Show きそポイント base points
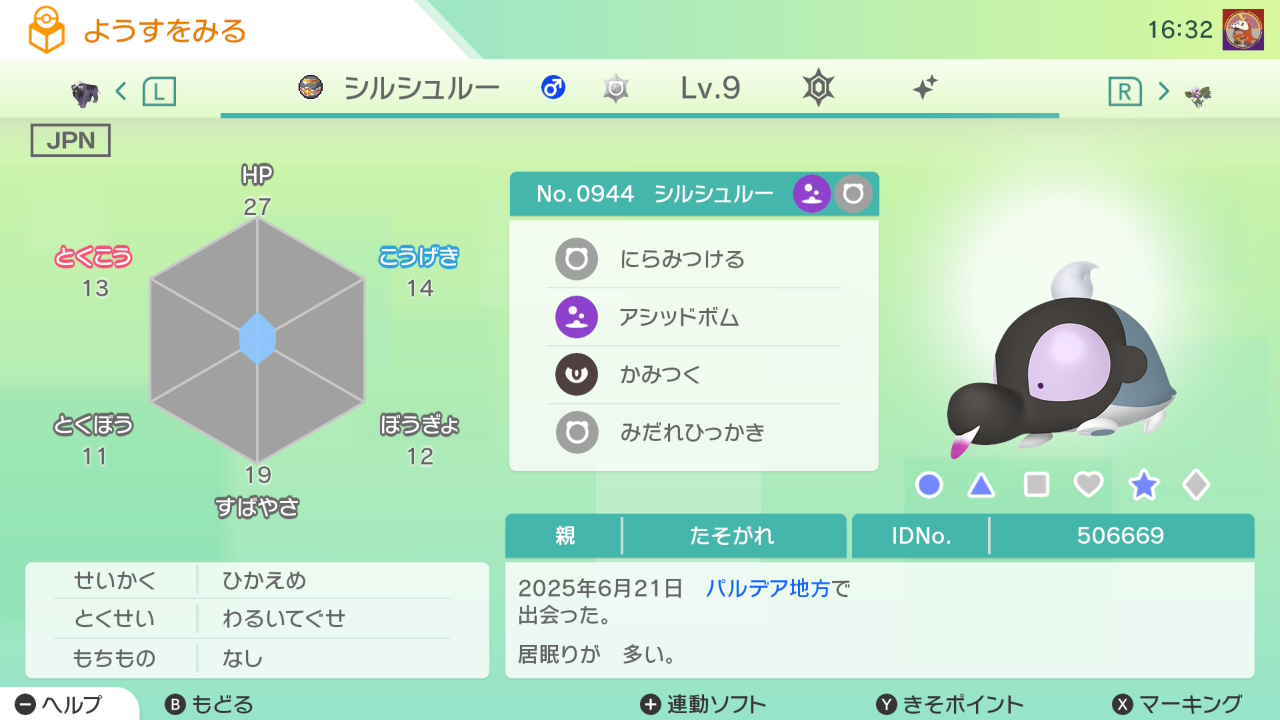This screenshot has height=720, width=1280. click(x=950, y=704)
